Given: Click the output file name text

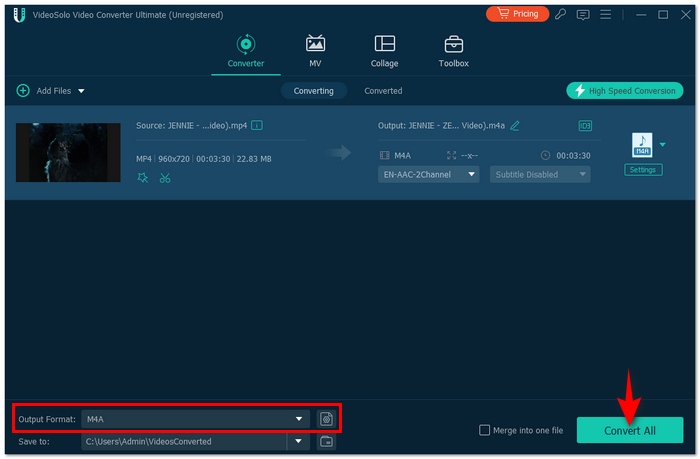Looking at the screenshot, I should pos(441,125).
